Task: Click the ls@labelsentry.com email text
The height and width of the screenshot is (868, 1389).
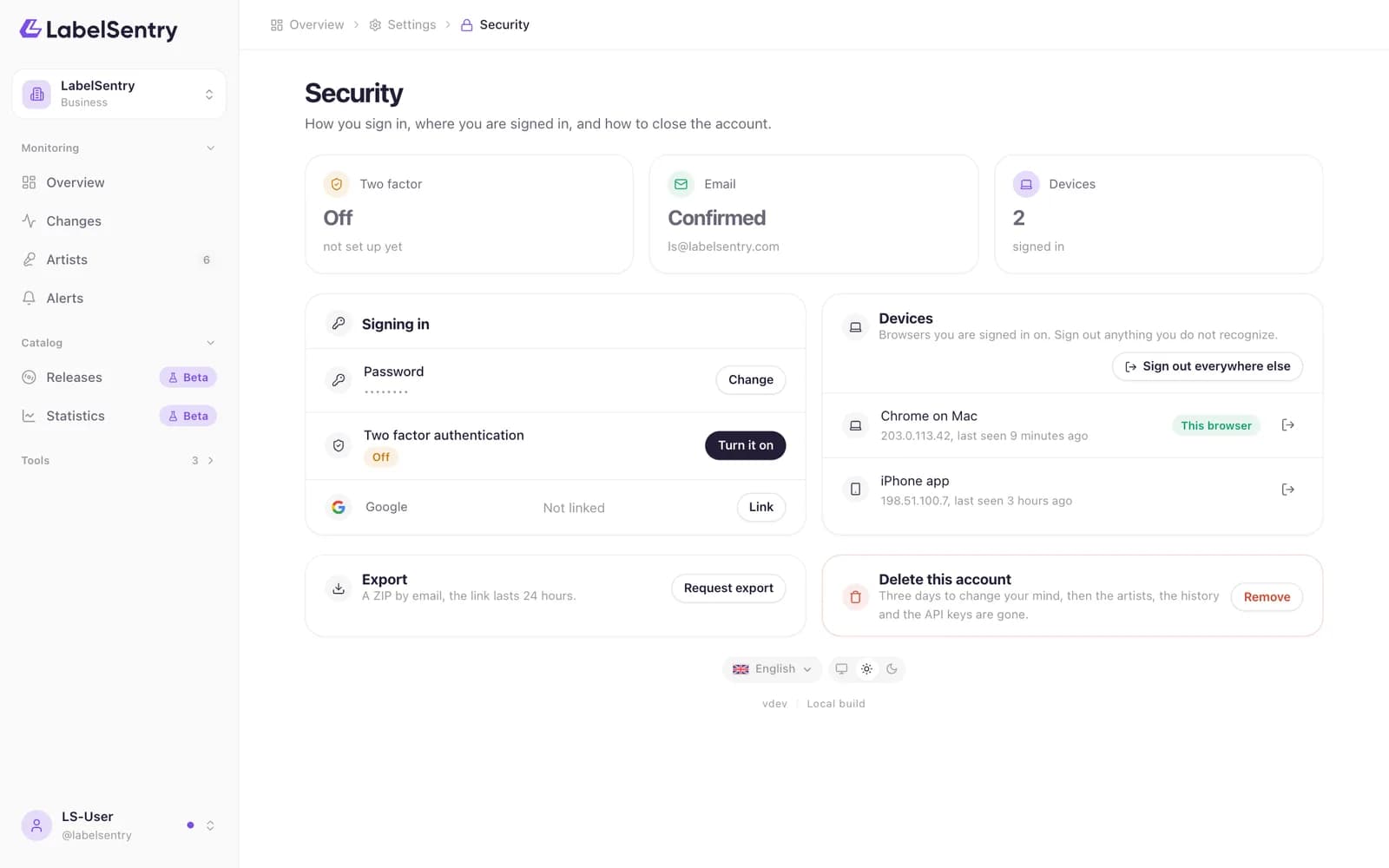Action: click(x=723, y=247)
